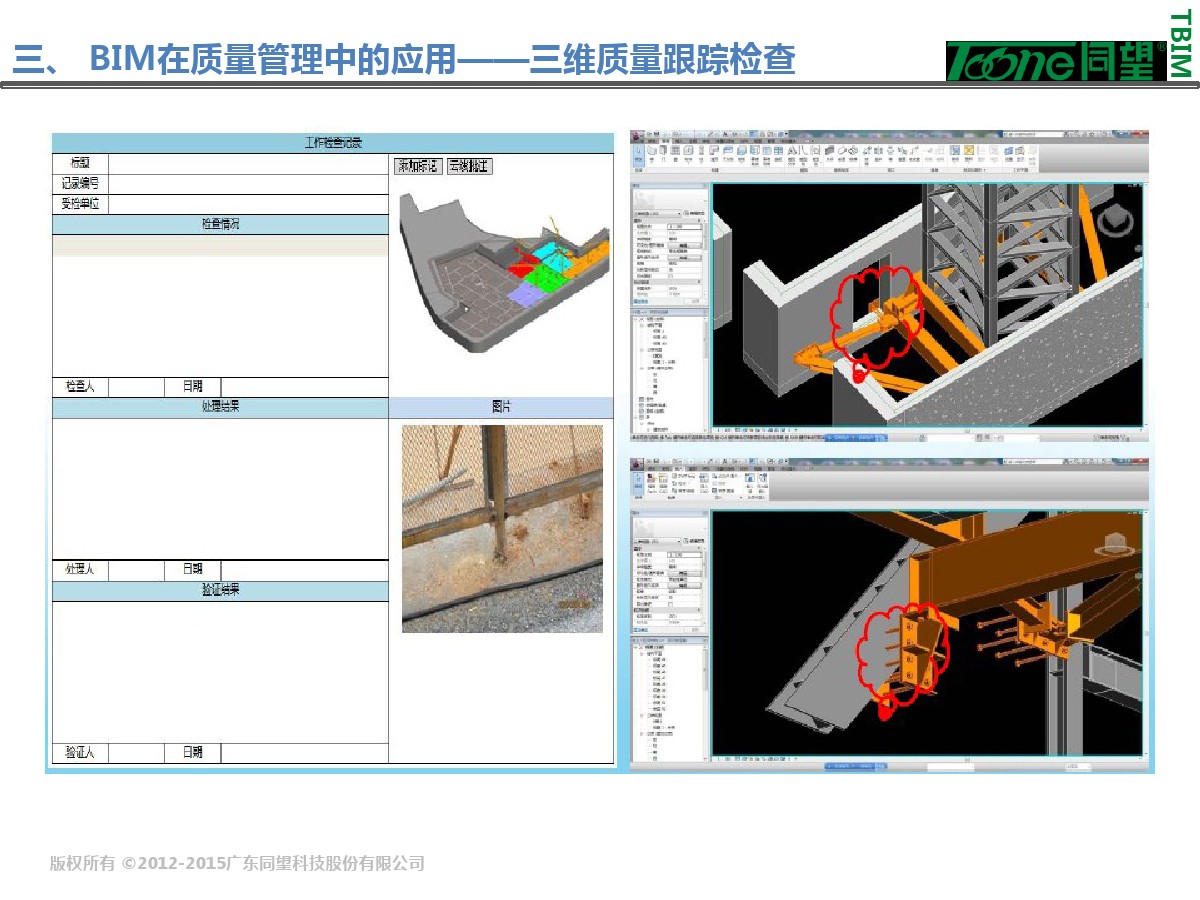The image size is (1200, 900).
Task: Click the 受检单位 input field
Action: pos(248,204)
